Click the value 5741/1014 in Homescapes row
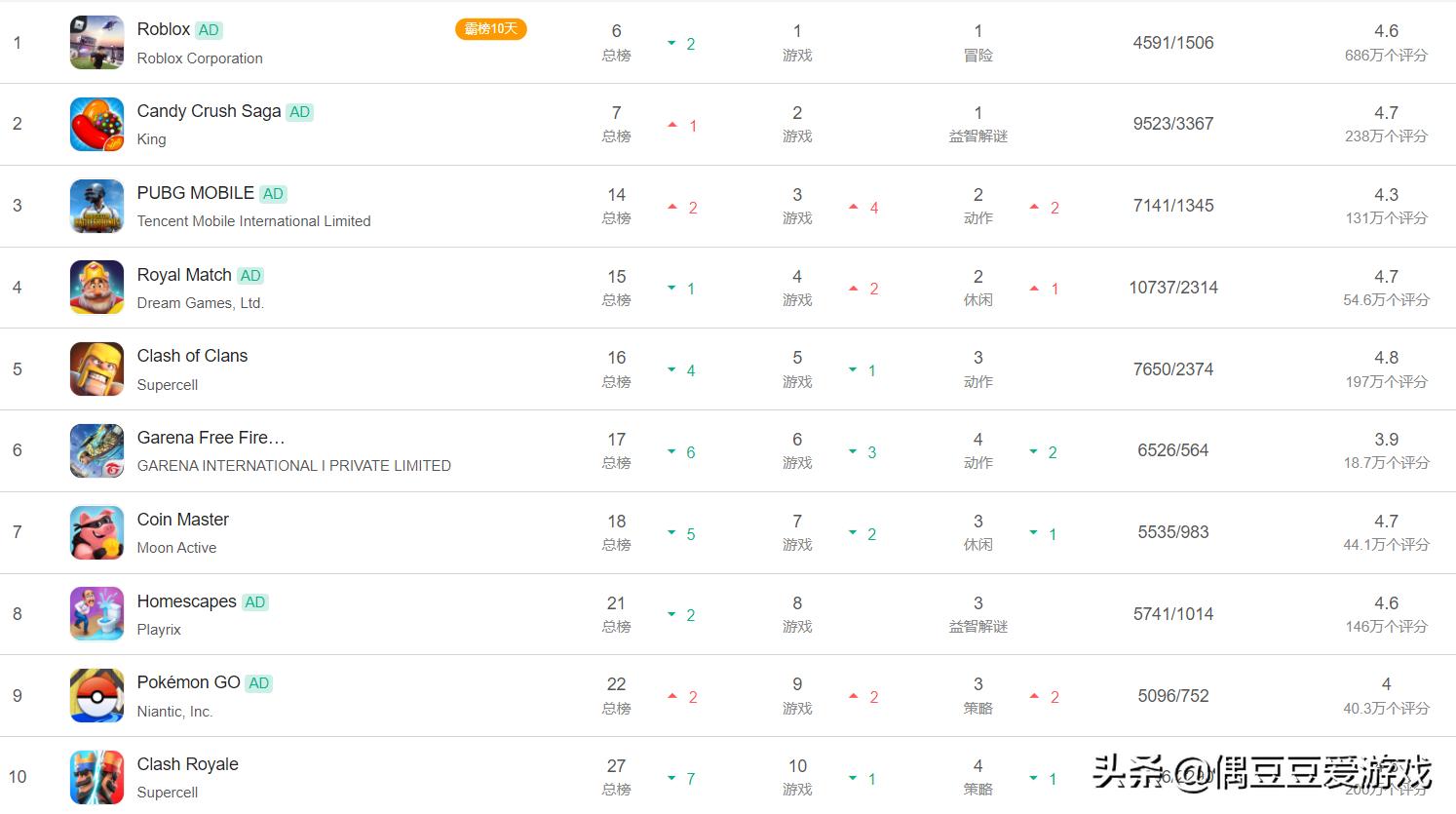The image size is (1456, 814). pyautogui.click(x=1173, y=614)
